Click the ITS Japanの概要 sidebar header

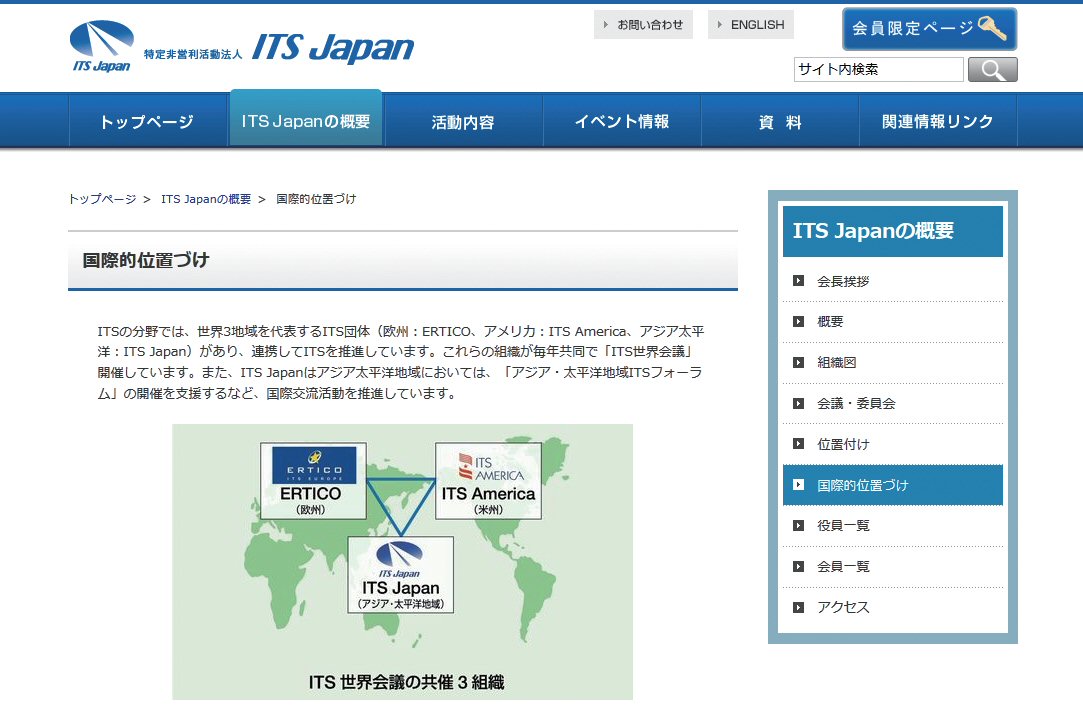click(892, 231)
